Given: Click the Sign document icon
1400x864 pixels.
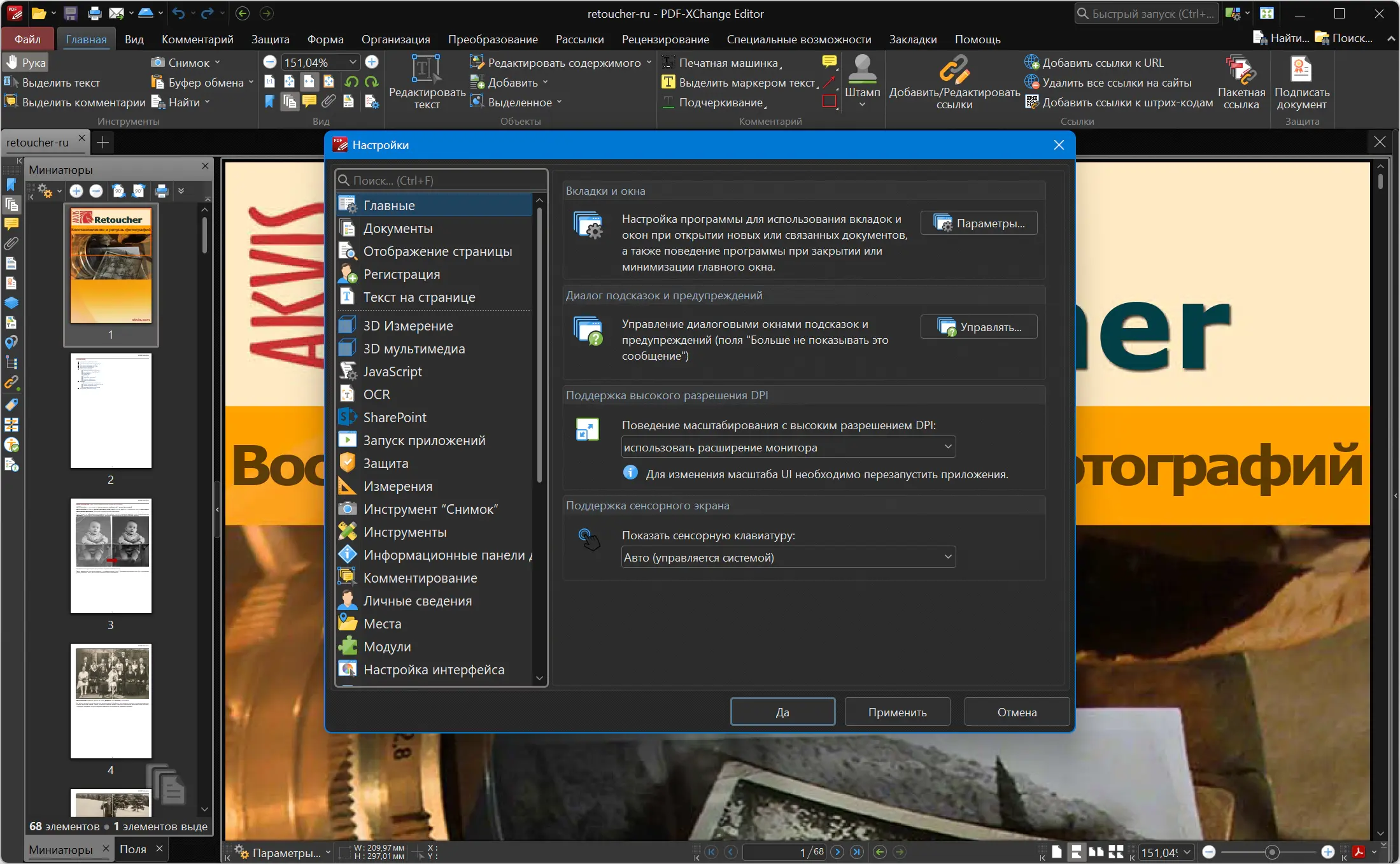Looking at the screenshot, I should click(1301, 69).
